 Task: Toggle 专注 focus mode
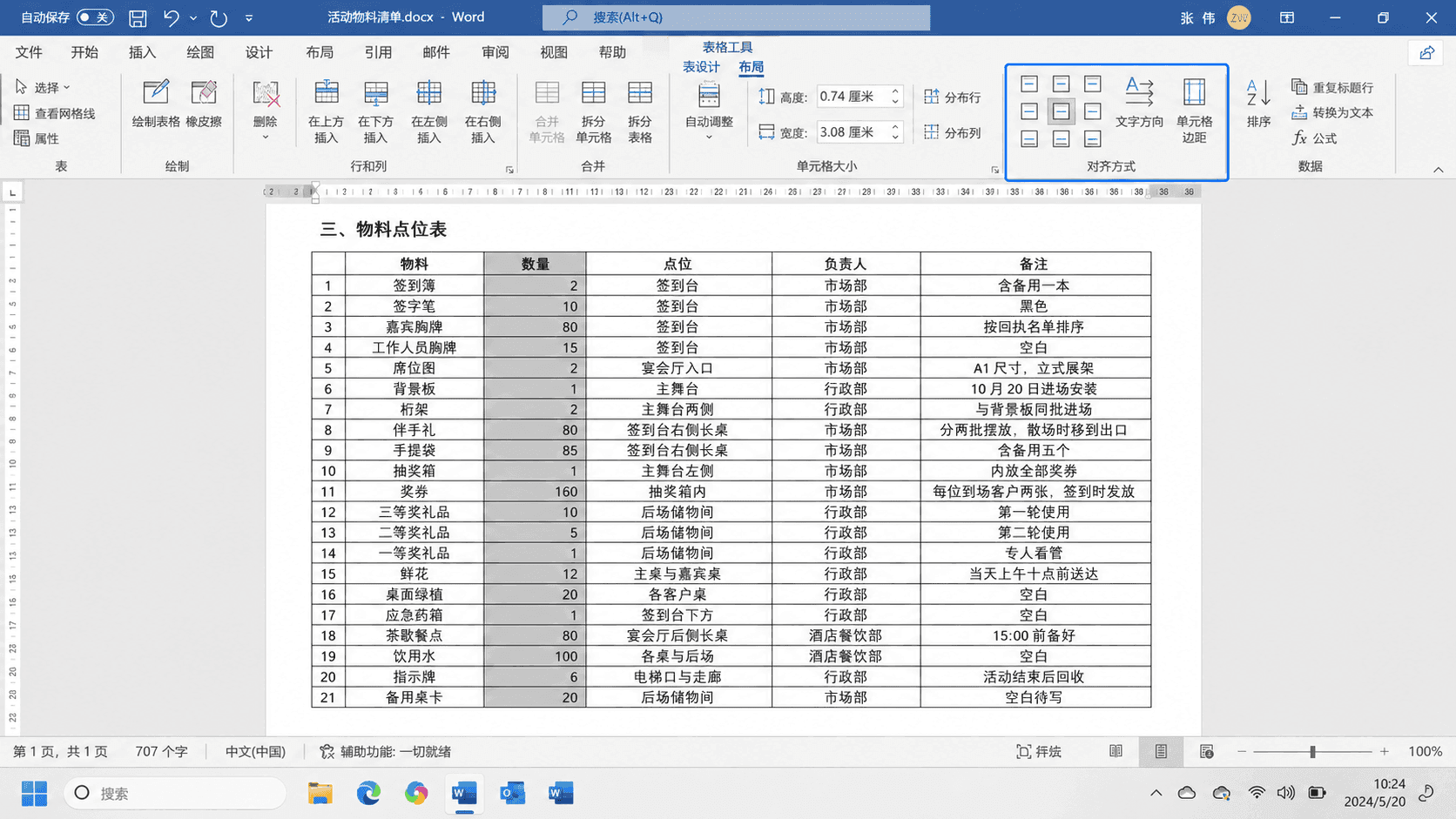[1038, 751]
